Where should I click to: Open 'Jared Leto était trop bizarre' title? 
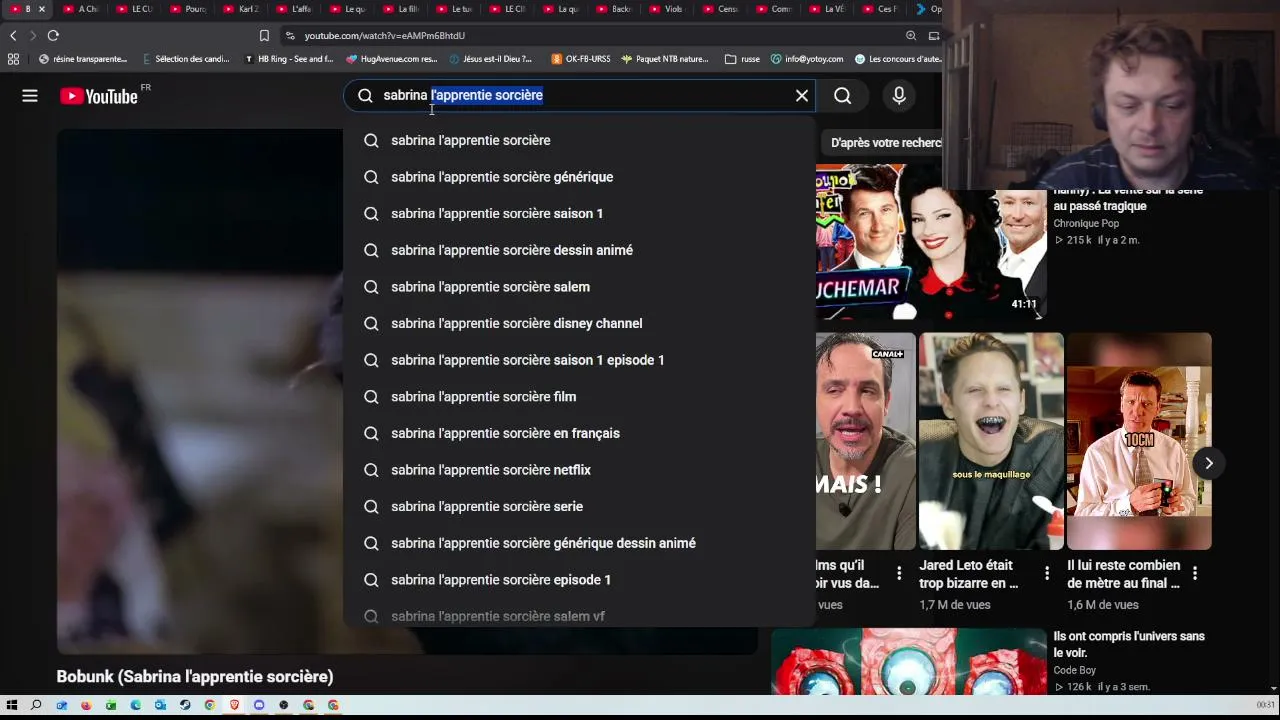click(969, 574)
